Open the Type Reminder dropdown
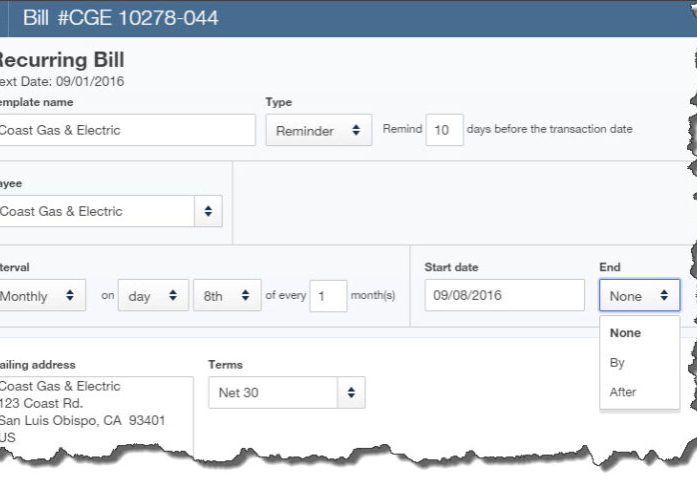 pos(319,130)
